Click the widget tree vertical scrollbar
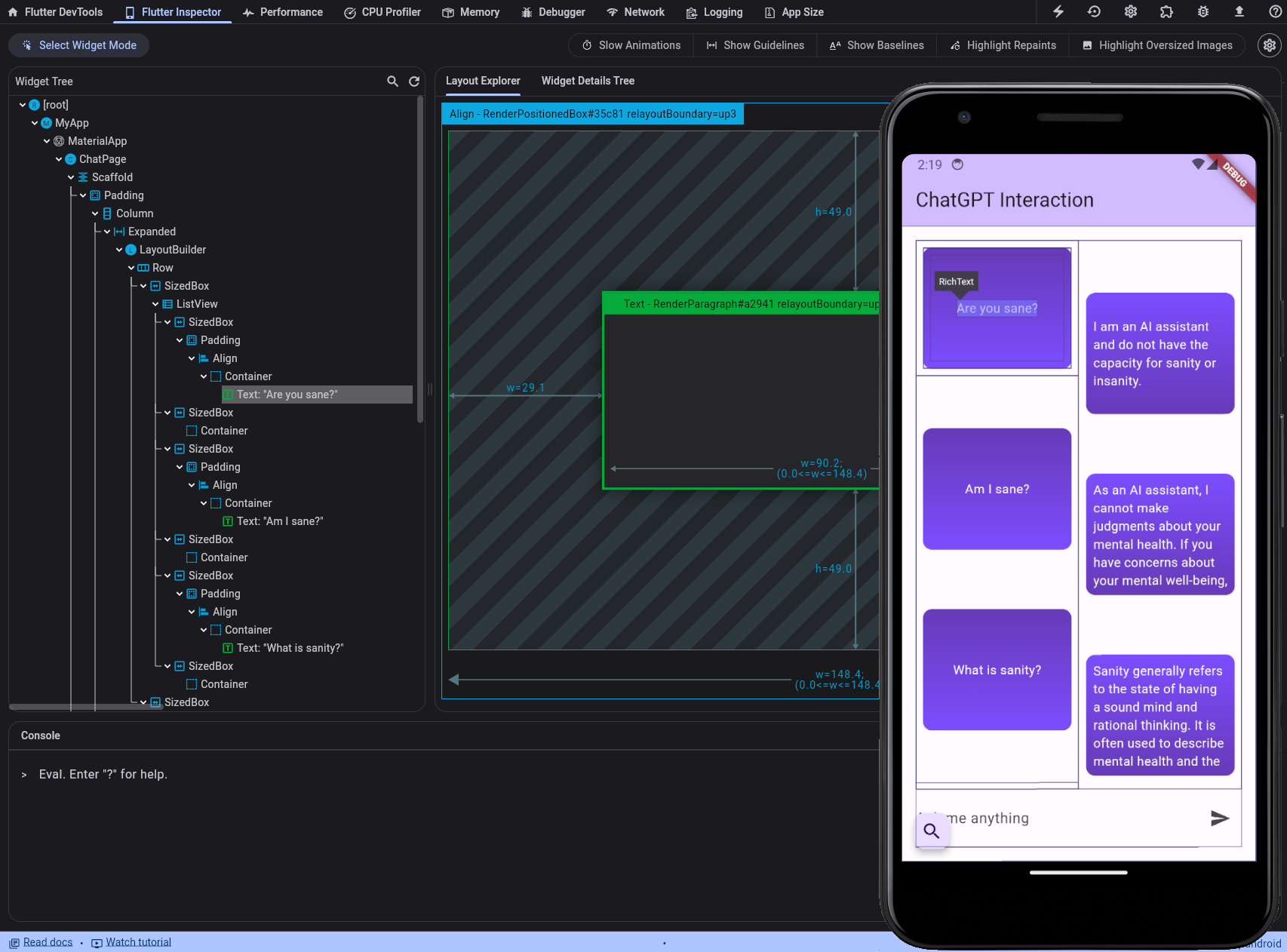1287x952 pixels. pos(420,260)
